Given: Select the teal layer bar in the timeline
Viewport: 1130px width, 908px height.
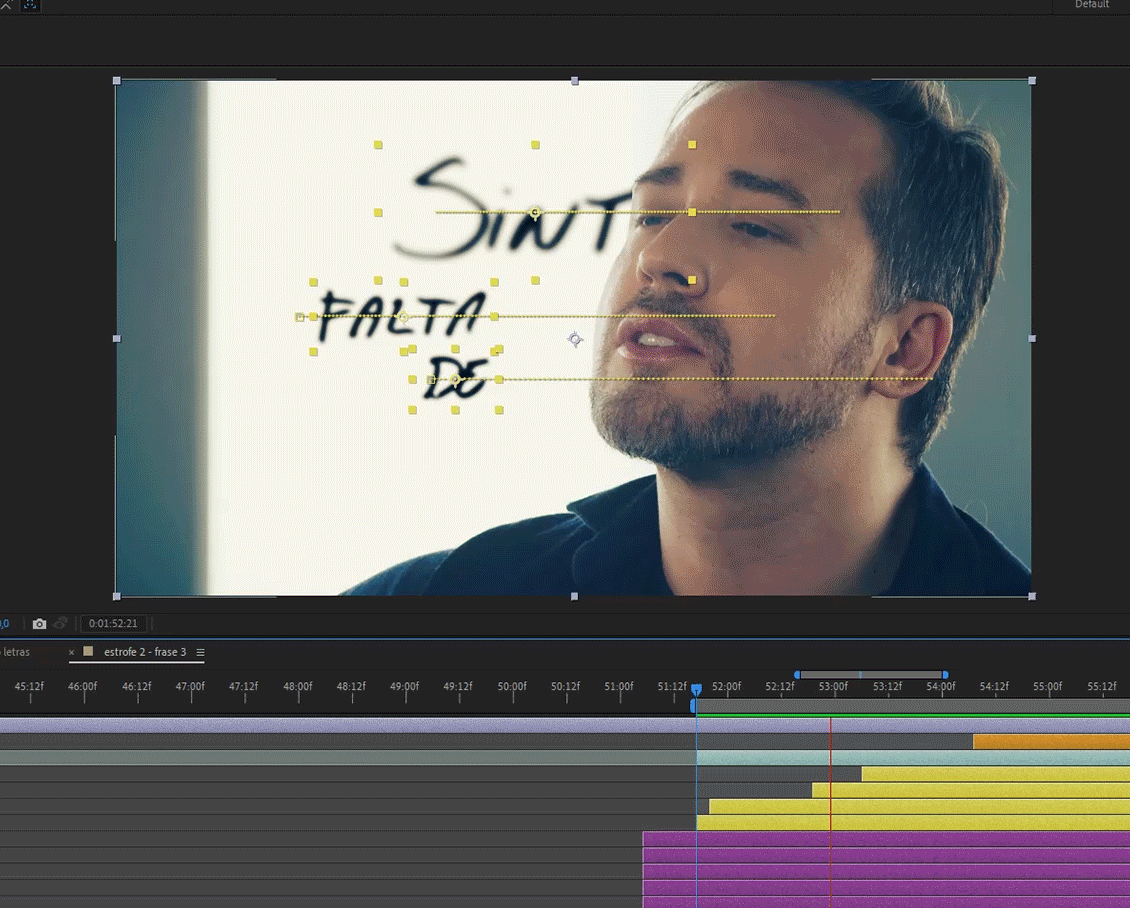Looking at the screenshot, I should point(913,757).
